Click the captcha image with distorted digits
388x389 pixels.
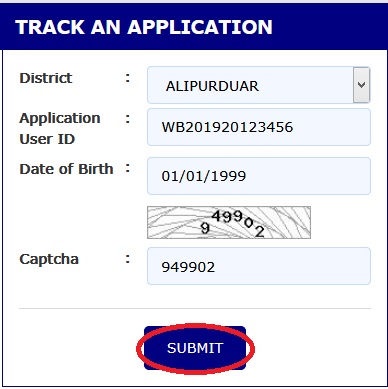(x=229, y=223)
